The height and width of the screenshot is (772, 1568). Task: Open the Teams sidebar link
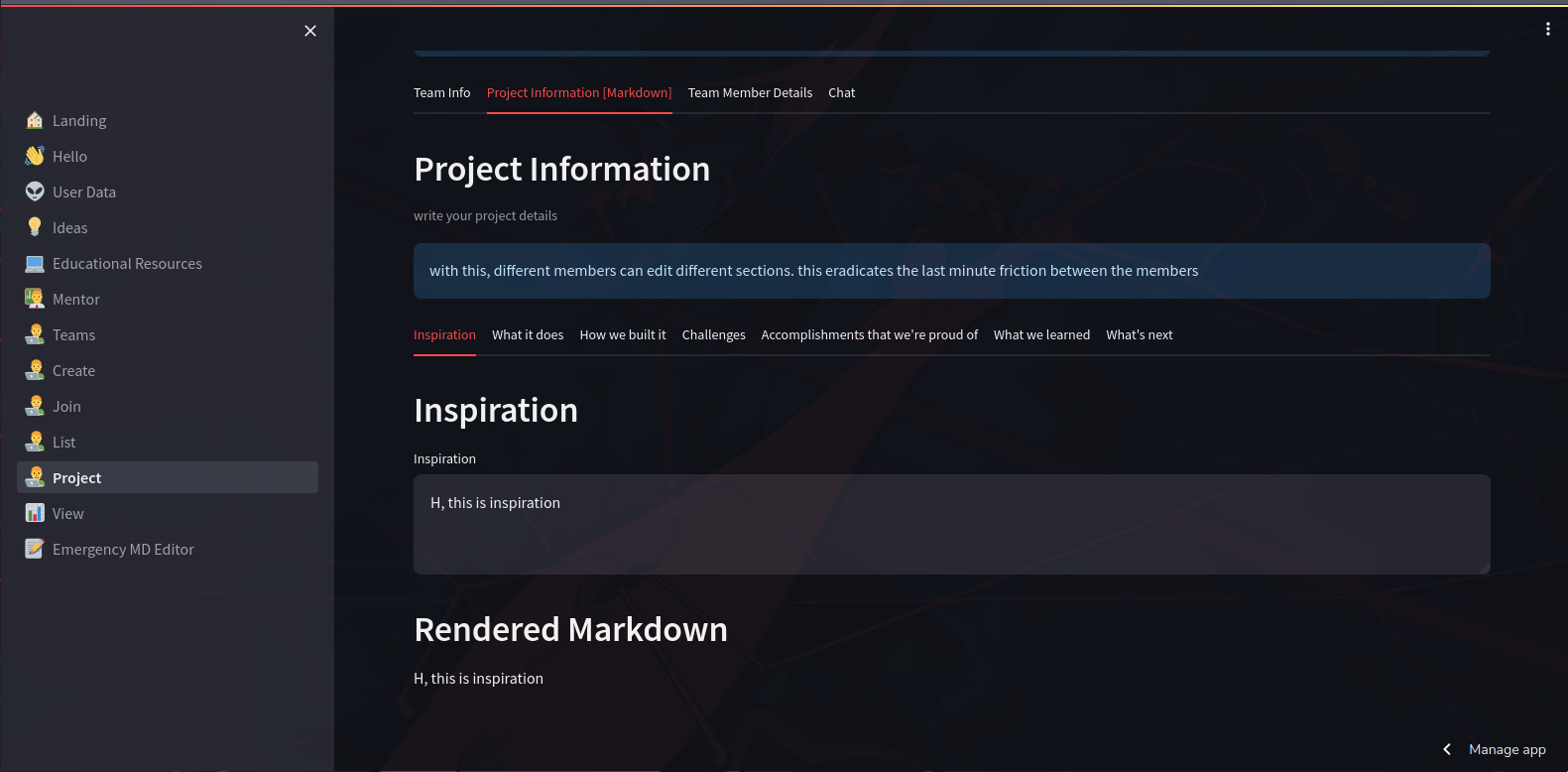(x=168, y=334)
